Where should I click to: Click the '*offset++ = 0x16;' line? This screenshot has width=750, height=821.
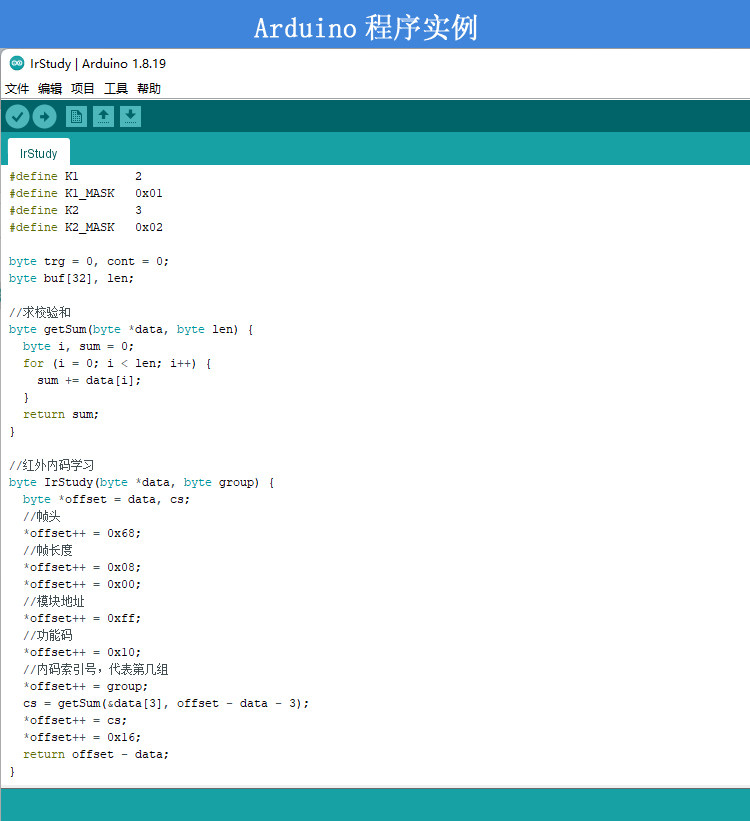[x=82, y=737]
